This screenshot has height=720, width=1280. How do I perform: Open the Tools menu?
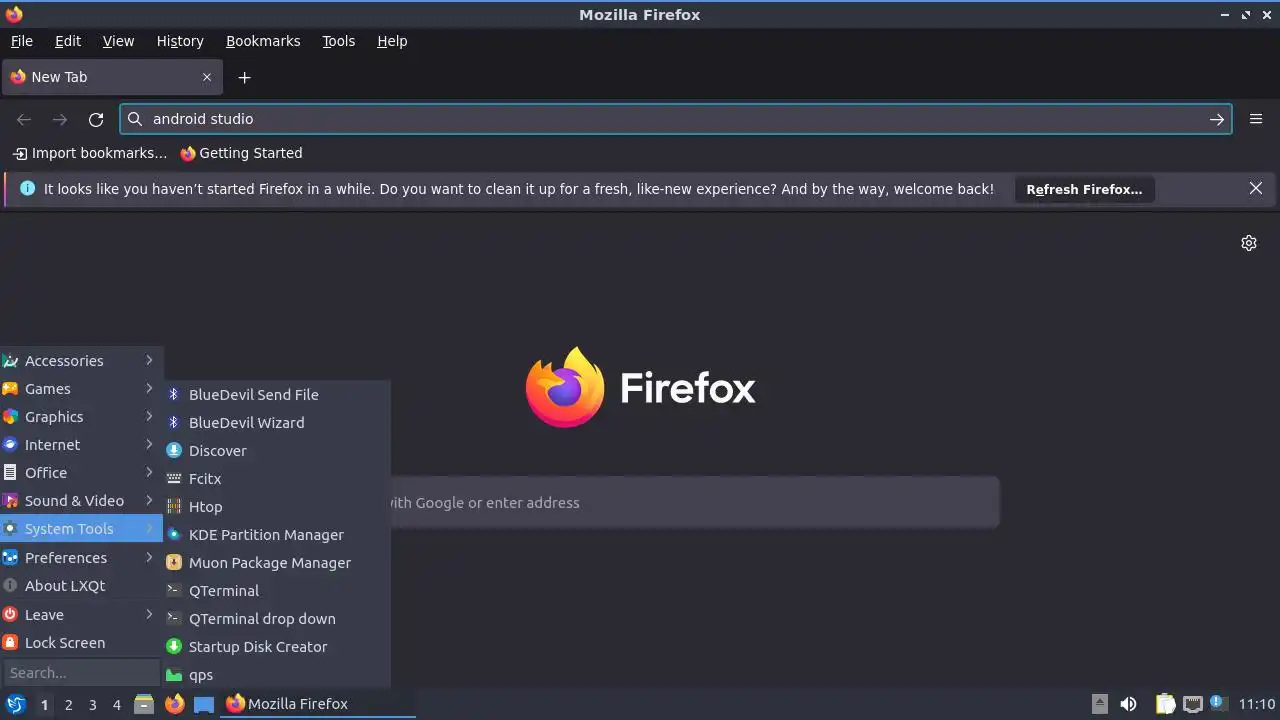pos(338,41)
